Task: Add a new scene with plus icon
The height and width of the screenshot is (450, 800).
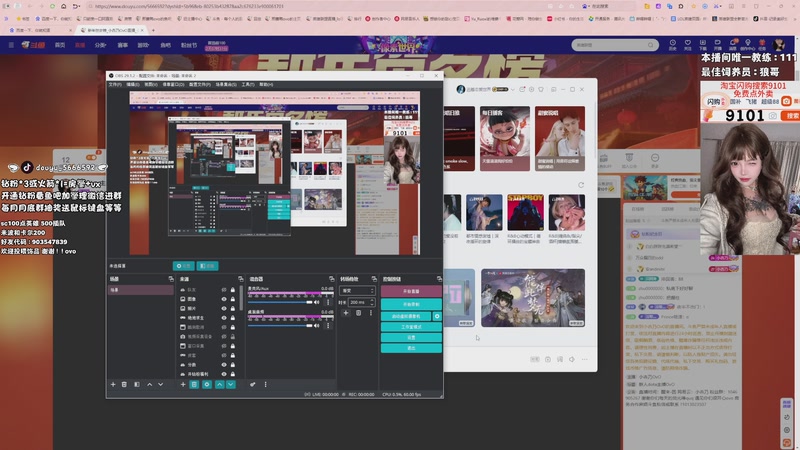Action: (x=113, y=384)
